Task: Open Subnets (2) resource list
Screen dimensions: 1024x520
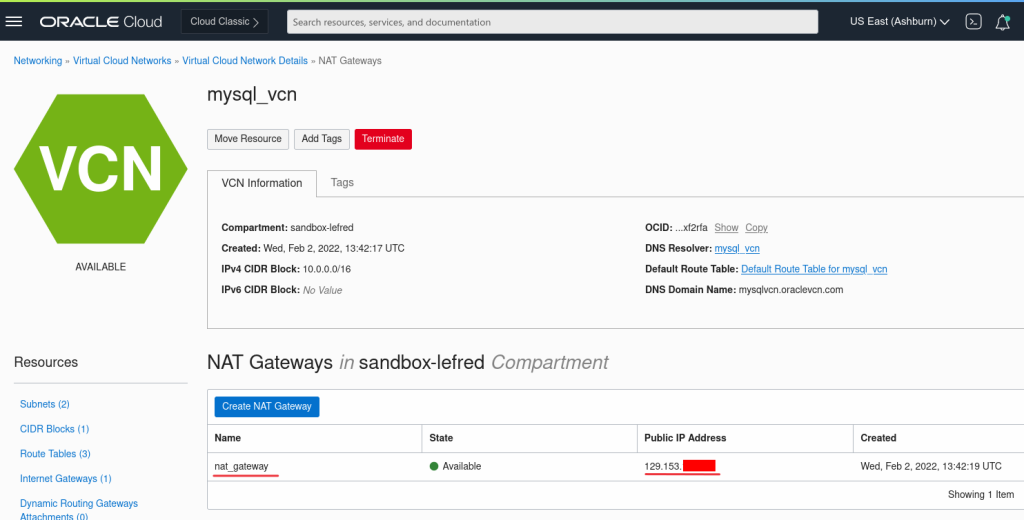Action: pyautogui.click(x=44, y=404)
